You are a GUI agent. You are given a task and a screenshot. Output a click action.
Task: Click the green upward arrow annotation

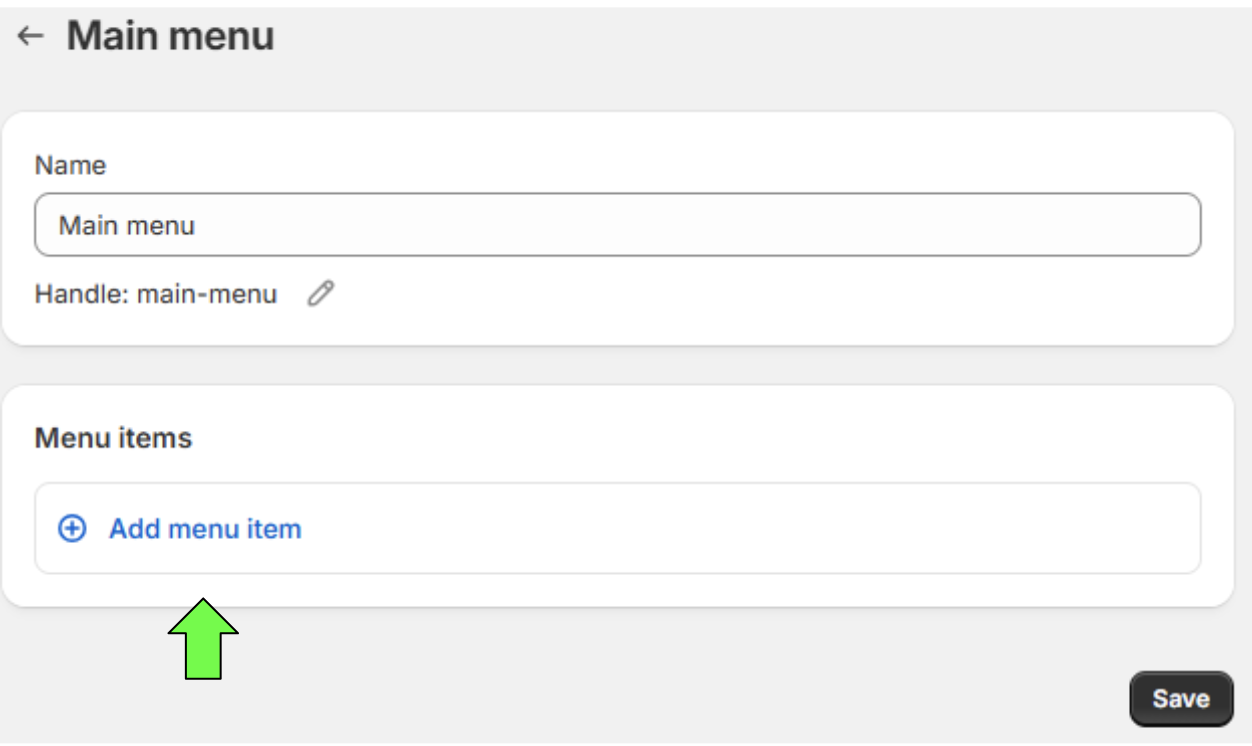pos(203,639)
